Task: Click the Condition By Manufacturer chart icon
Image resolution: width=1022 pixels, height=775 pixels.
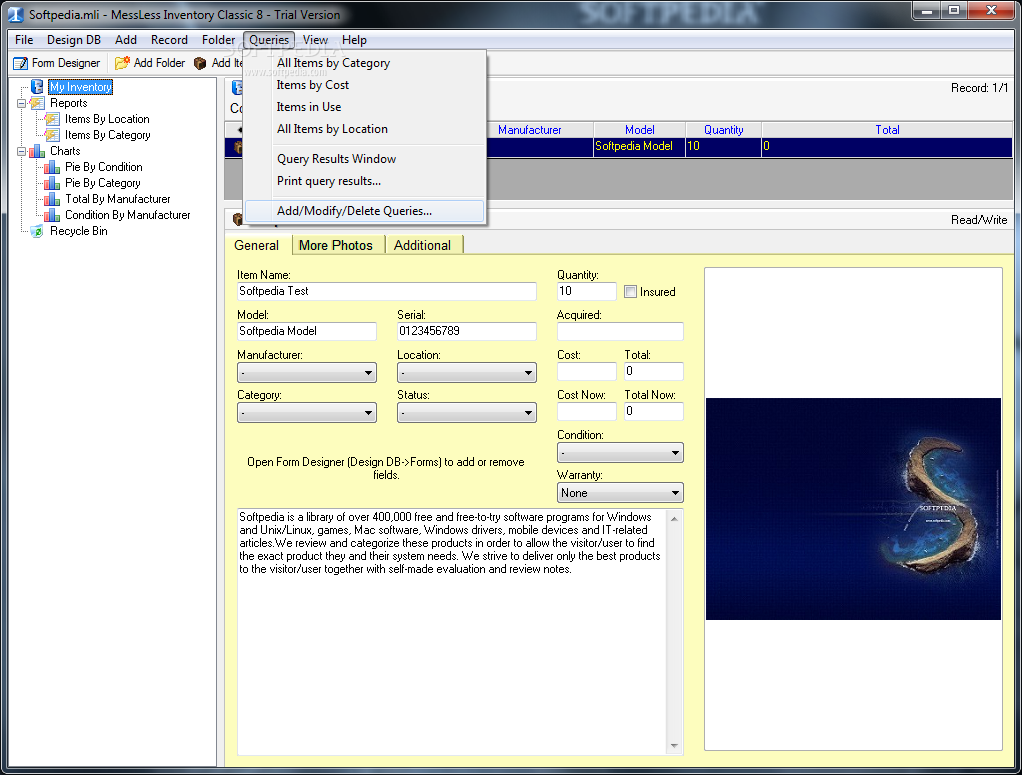Action: 52,215
